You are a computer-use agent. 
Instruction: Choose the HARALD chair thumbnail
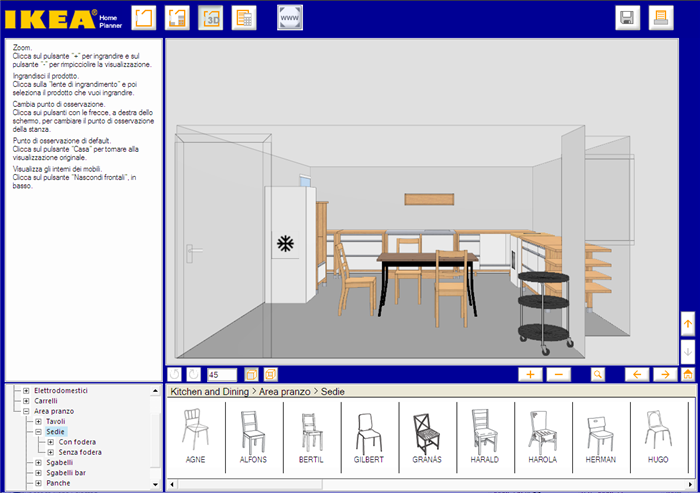click(485, 436)
